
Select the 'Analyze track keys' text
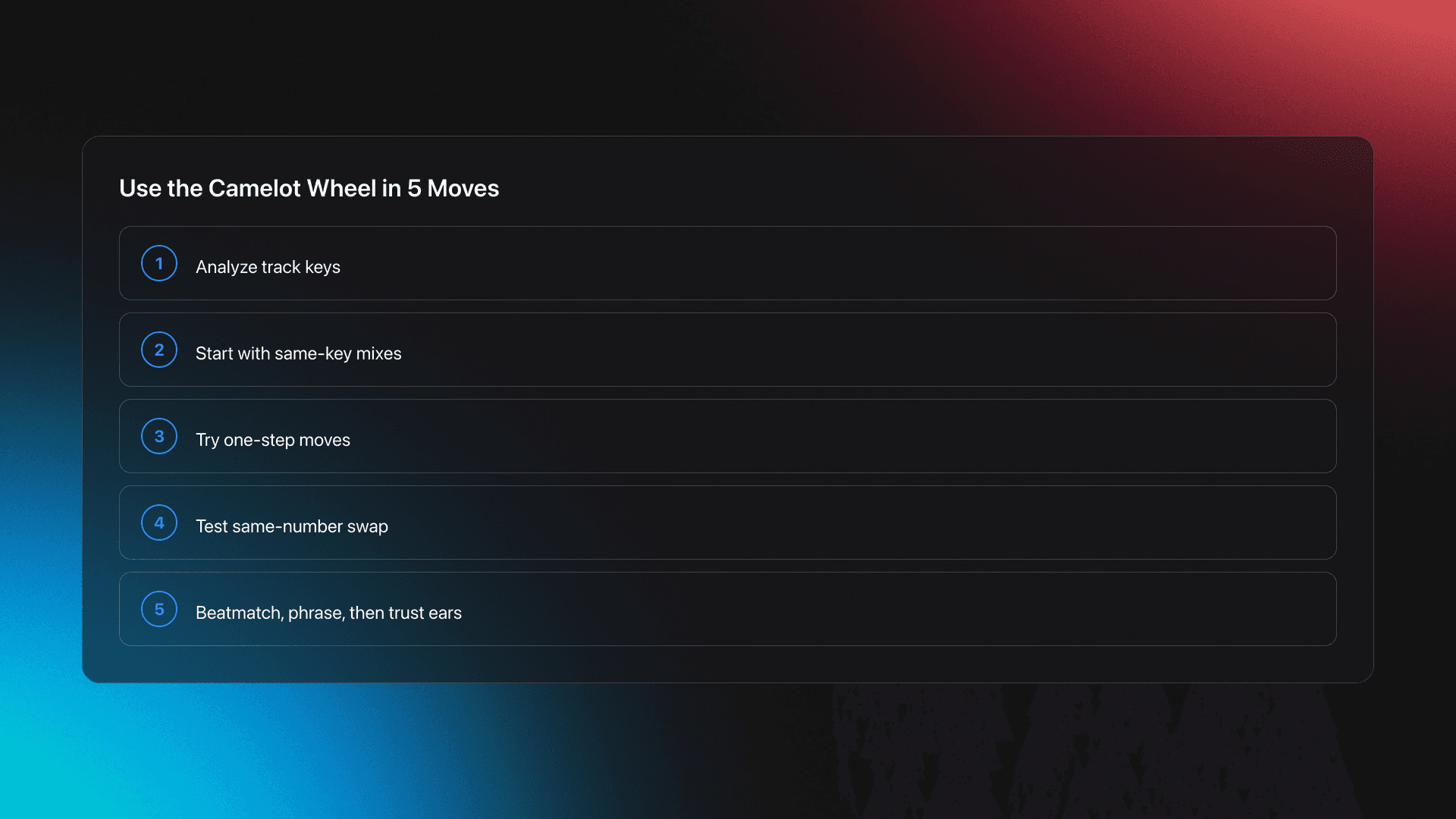pyautogui.click(x=268, y=267)
